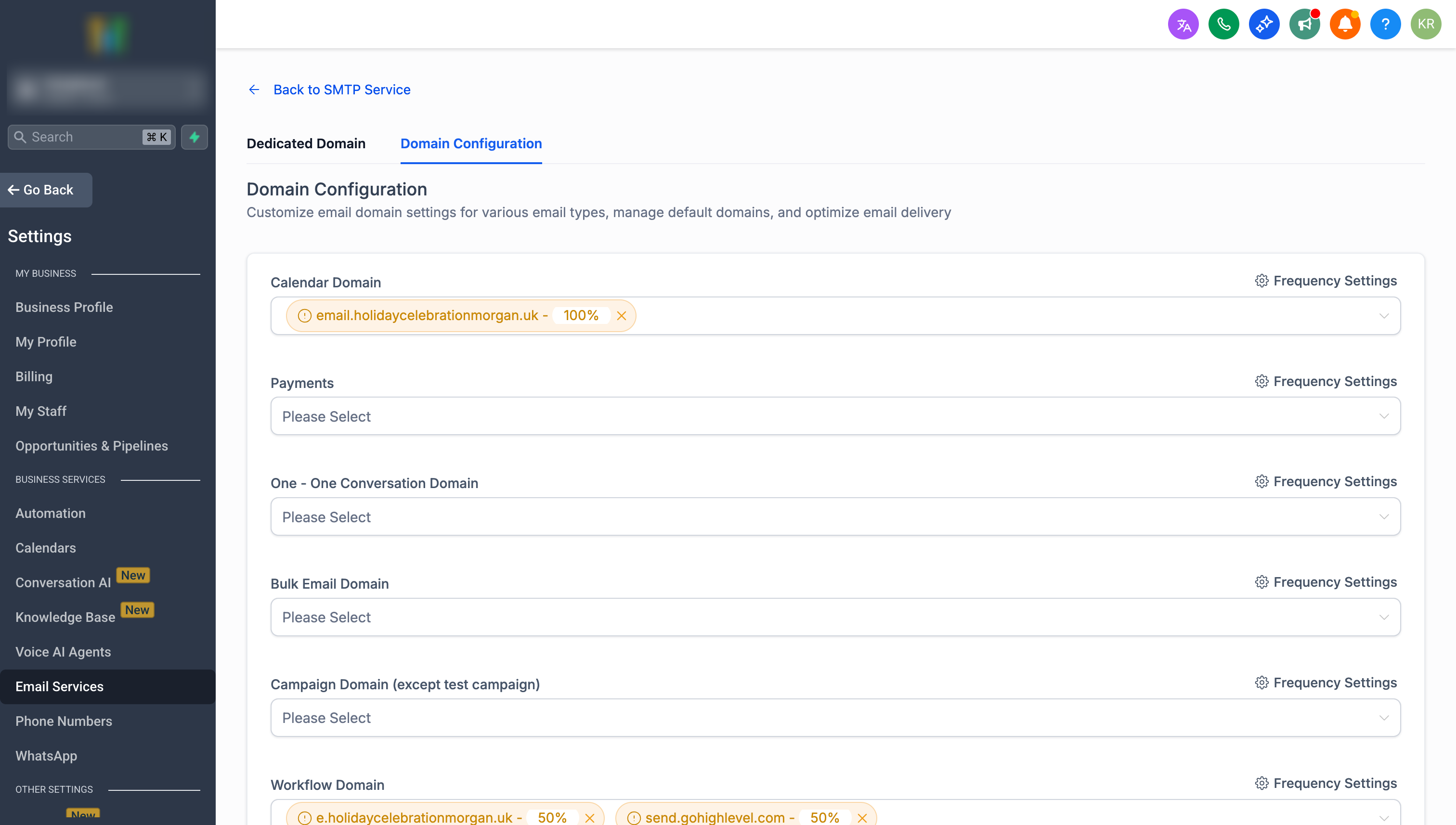Open the notification bell
The height and width of the screenshot is (825, 1456).
(x=1345, y=24)
